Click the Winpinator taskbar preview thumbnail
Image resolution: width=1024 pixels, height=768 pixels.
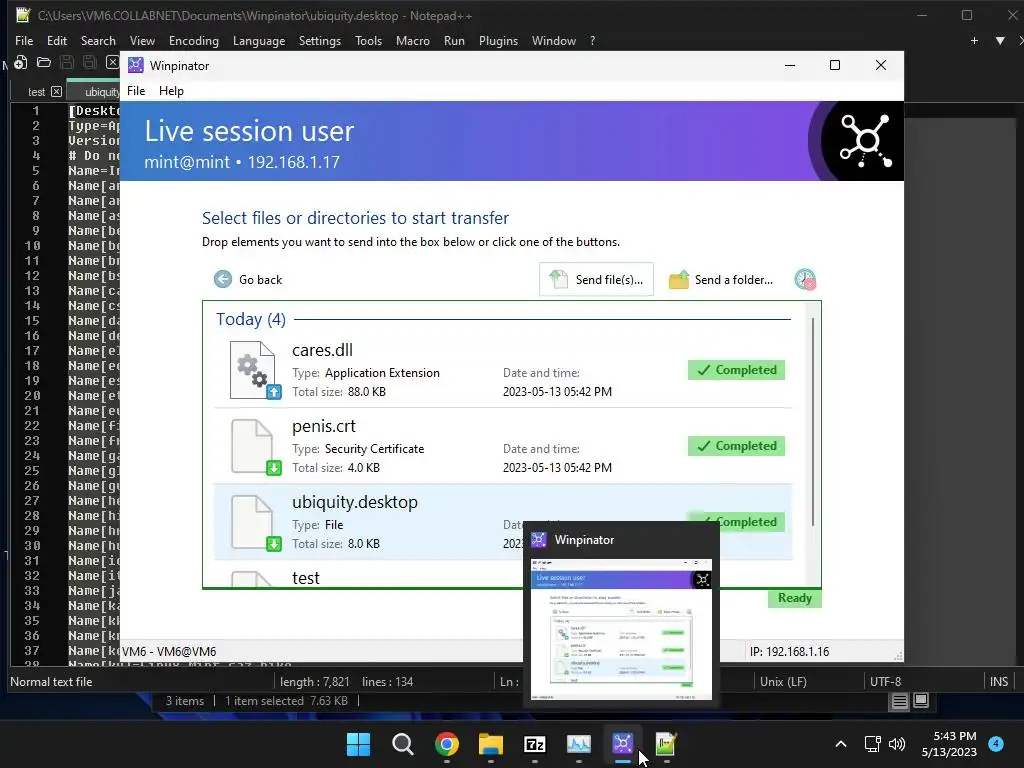pos(621,628)
